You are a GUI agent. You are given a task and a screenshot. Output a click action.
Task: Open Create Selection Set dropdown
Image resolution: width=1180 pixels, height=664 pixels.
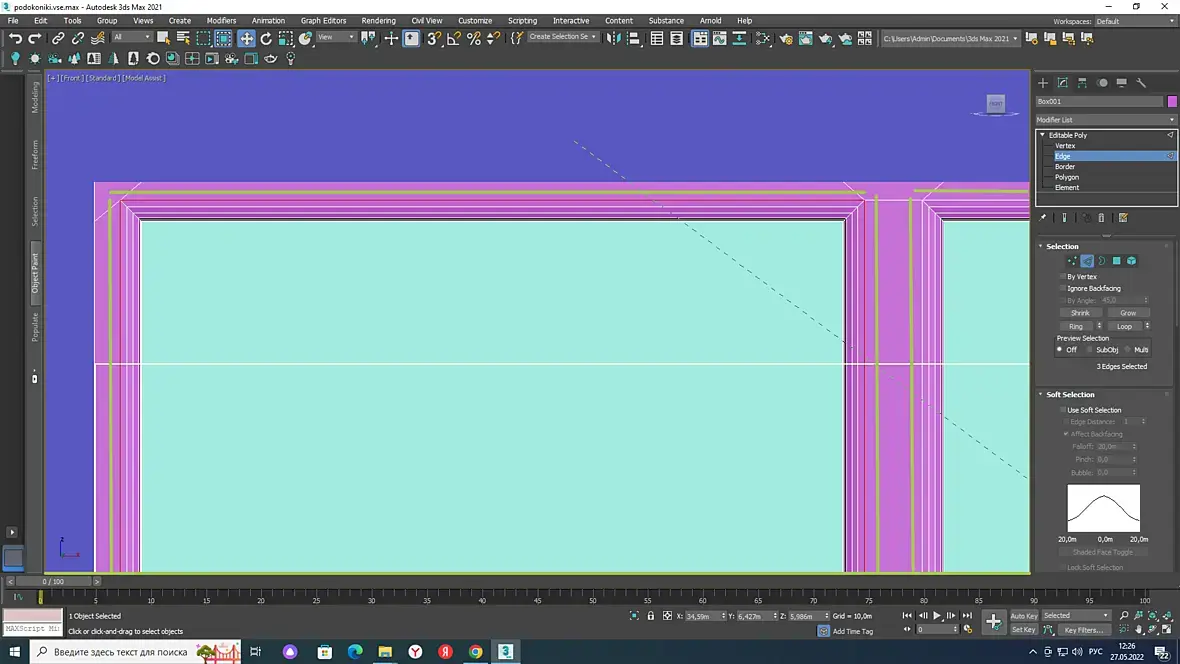pos(562,37)
